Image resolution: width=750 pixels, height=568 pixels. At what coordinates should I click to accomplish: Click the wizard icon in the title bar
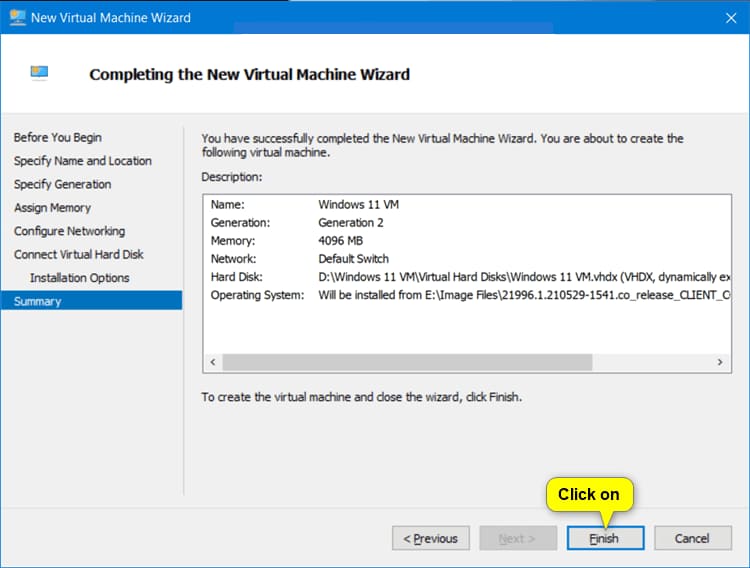point(17,17)
